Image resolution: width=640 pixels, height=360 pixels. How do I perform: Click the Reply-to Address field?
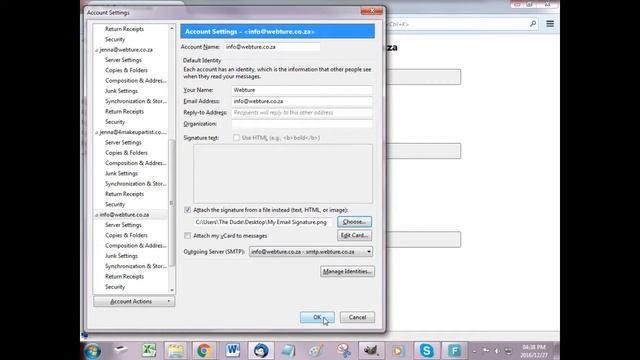point(302,113)
